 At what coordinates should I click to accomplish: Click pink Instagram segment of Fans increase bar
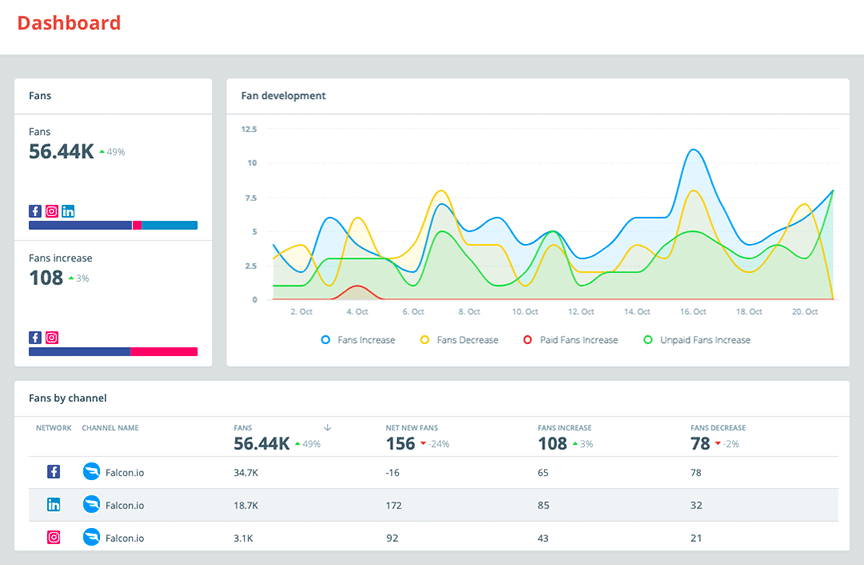(x=164, y=352)
